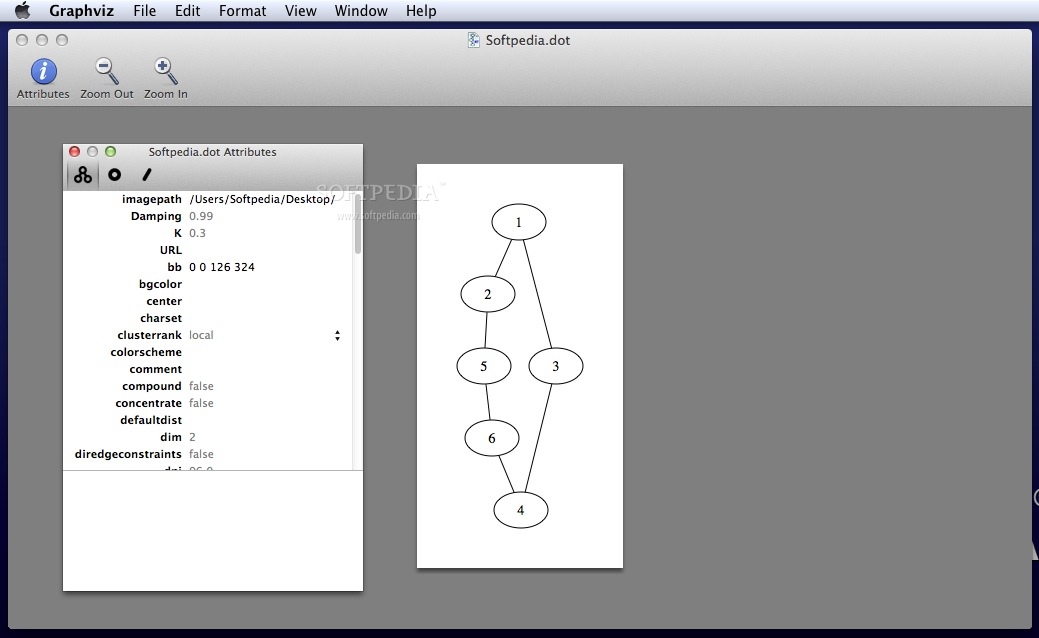Open the Graphviz application menu
The image size is (1039, 638).
point(82,11)
